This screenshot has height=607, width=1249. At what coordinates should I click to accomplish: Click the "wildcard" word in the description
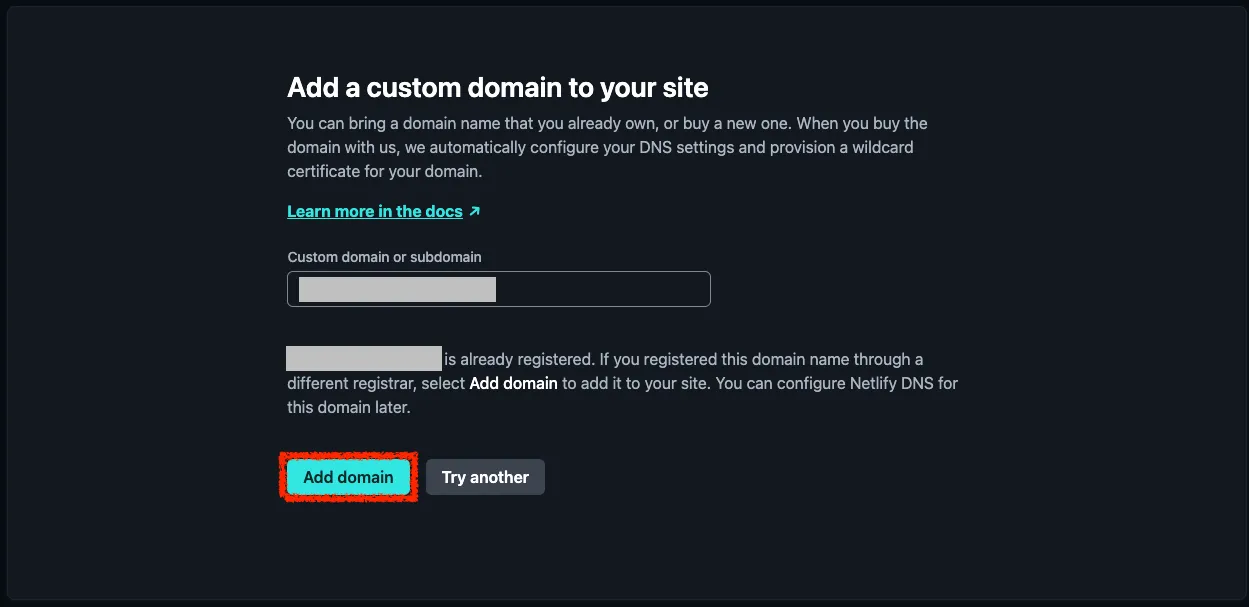[882, 147]
